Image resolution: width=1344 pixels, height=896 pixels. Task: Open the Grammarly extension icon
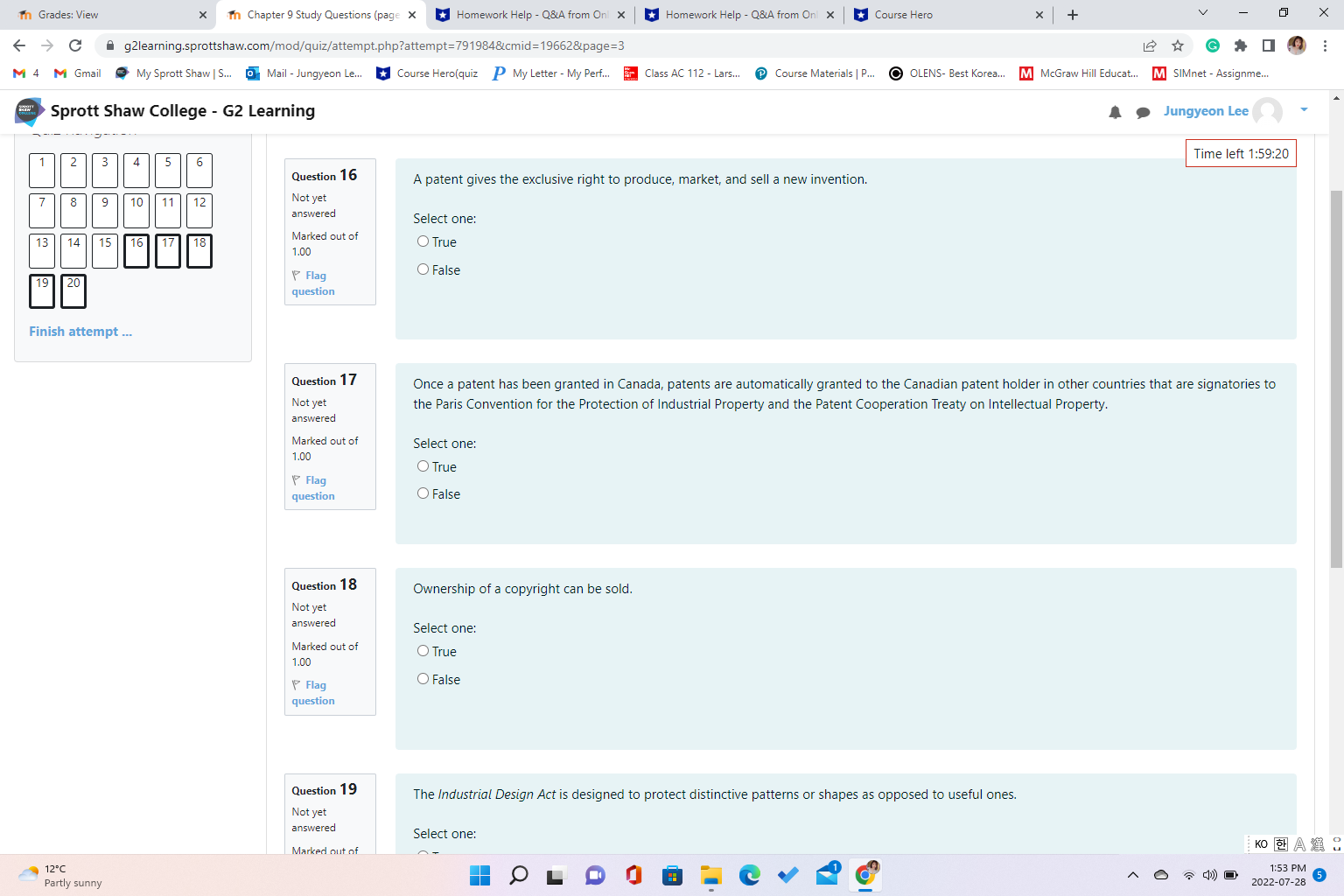click(1213, 45)
